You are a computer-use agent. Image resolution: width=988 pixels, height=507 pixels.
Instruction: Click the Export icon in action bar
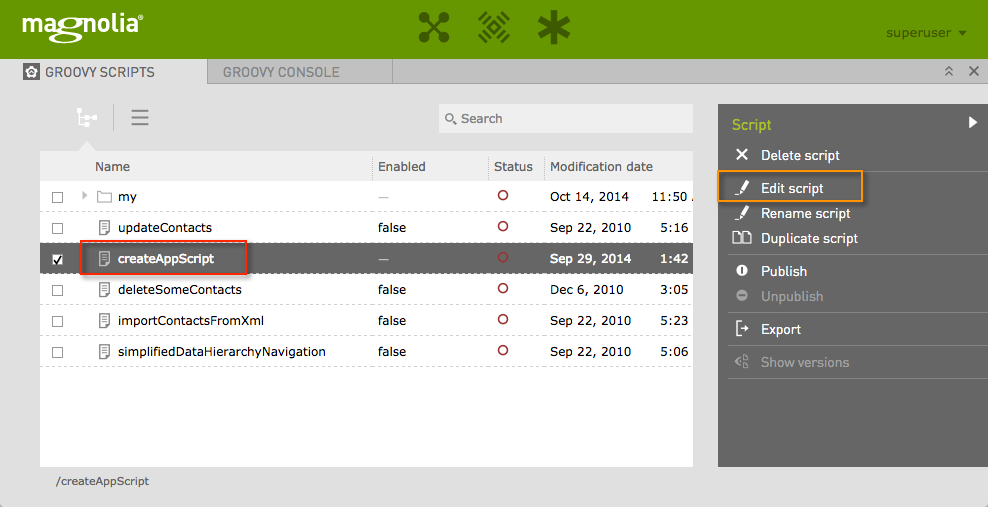[742, 329]
